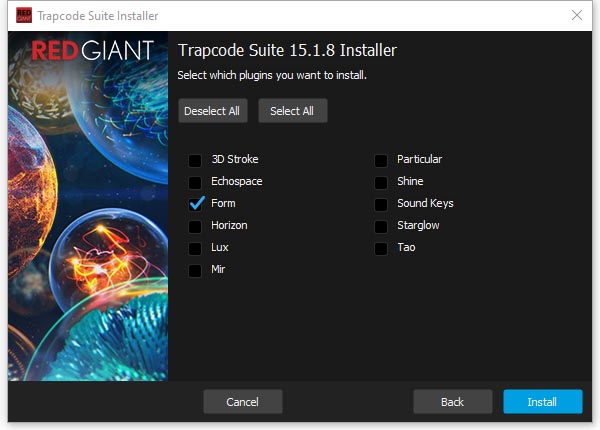The height and width of the screenshot is (430, 600).
Task: Go back to the previous installer step
Action: click(453, 402)
